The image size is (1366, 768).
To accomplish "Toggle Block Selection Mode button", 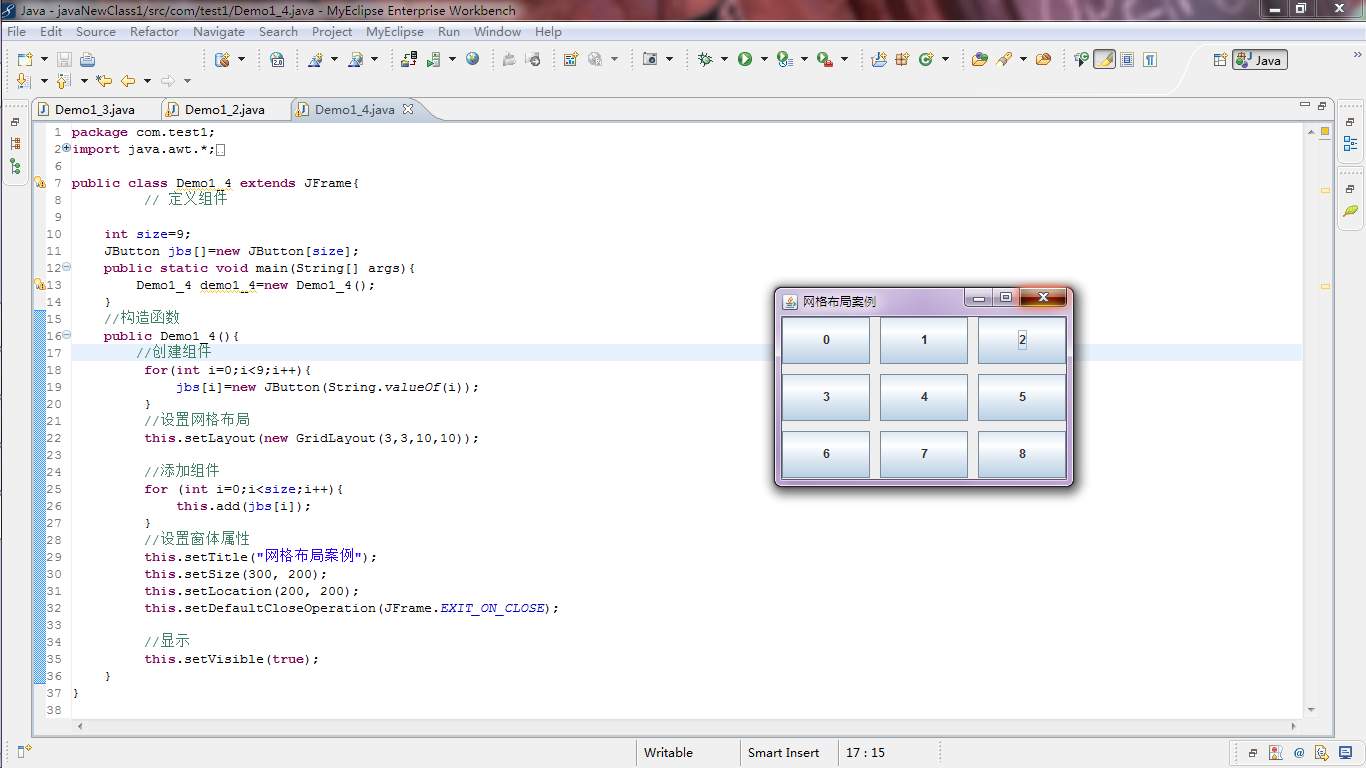I will pyautogui.click(x=1127, y=59).
